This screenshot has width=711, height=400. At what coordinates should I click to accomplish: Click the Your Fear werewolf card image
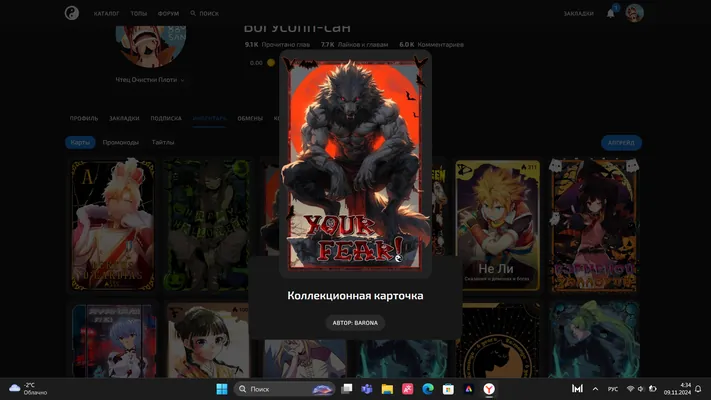355,163
